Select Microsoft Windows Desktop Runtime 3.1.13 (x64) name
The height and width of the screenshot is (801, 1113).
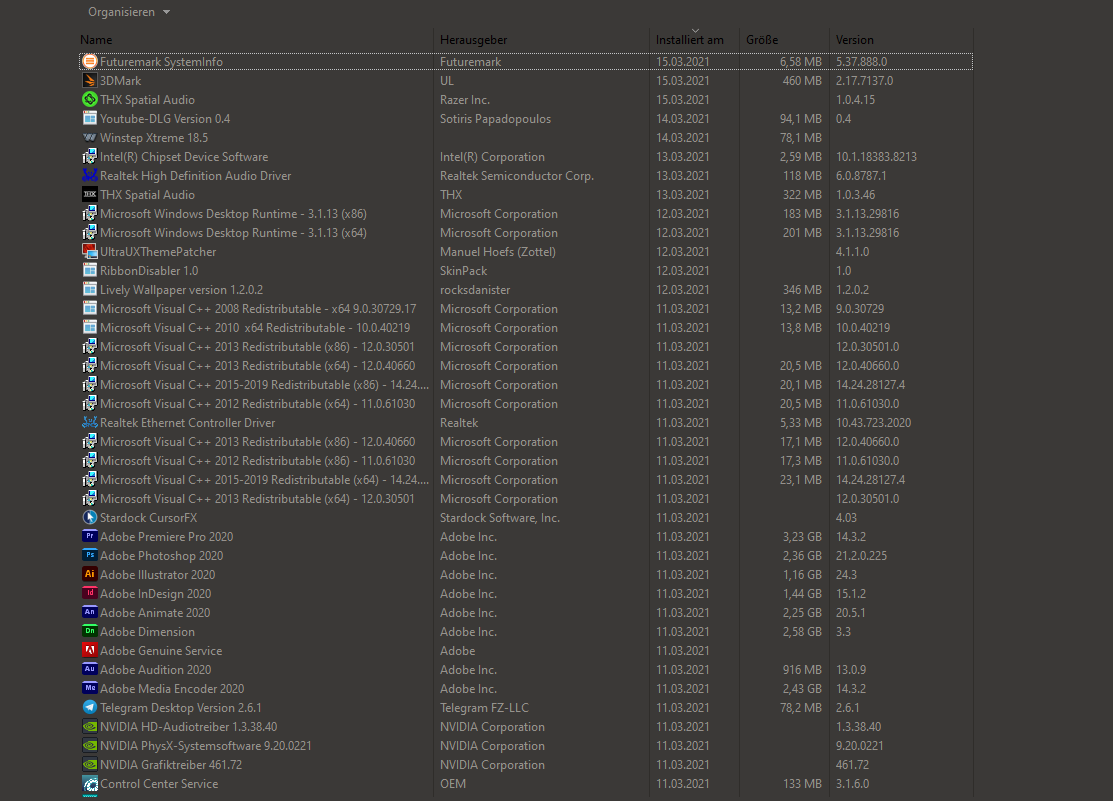[x=233, y=233]
